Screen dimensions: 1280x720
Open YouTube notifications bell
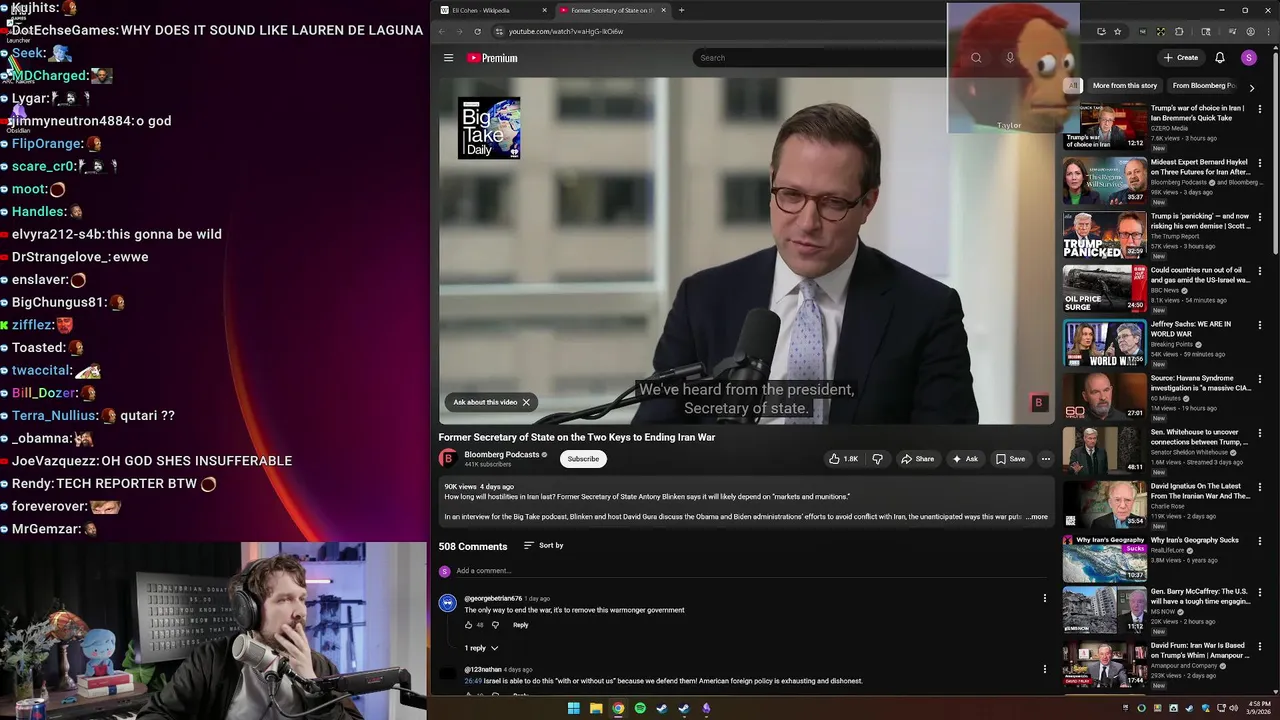(1219, 58)
